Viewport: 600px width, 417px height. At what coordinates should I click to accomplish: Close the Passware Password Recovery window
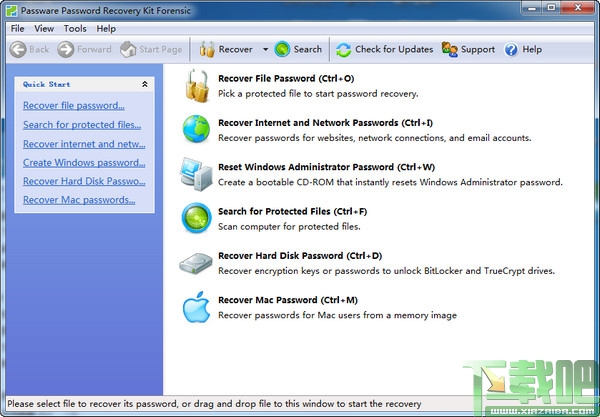point(578,8)
